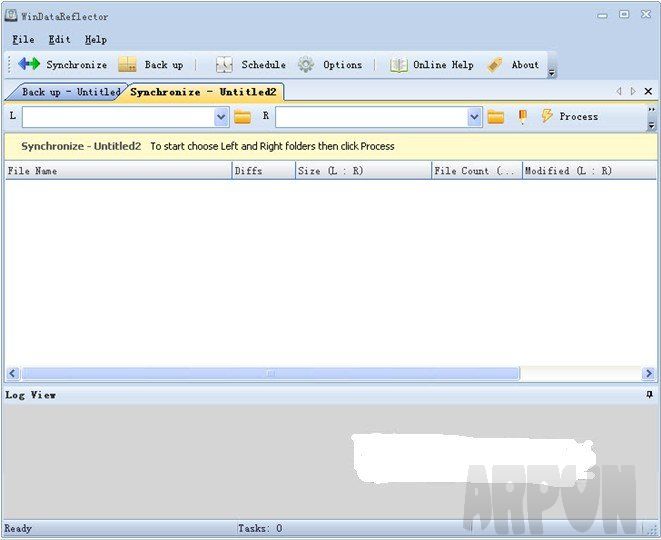Open the Edit menu
The image size is (661, 540).
[59, 40]
